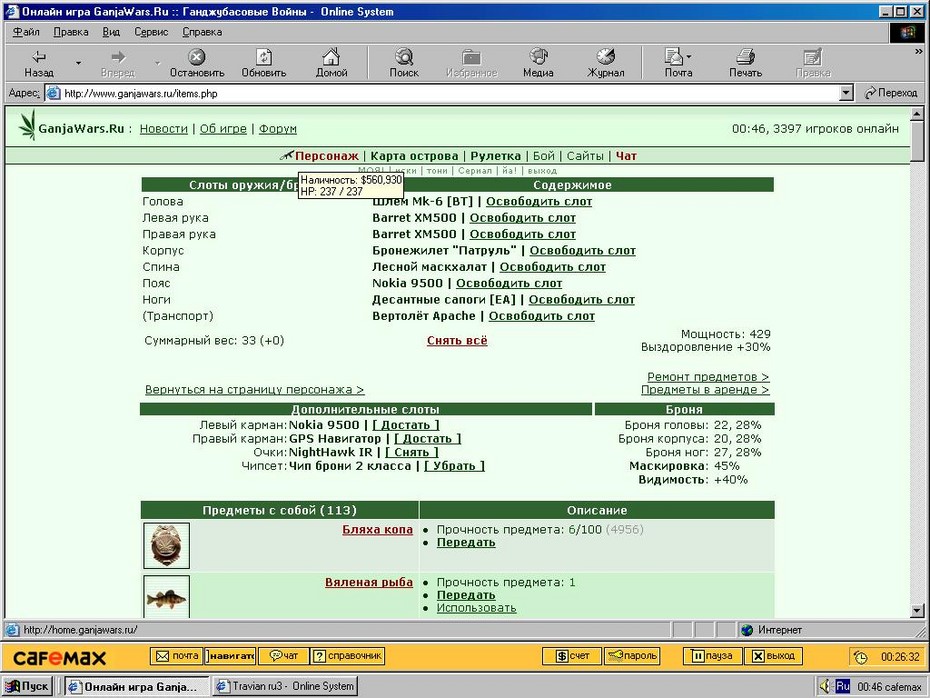Click the Обновить refresh icon
The height and width of the screenshot is (698, 930).
coord(264,57)
